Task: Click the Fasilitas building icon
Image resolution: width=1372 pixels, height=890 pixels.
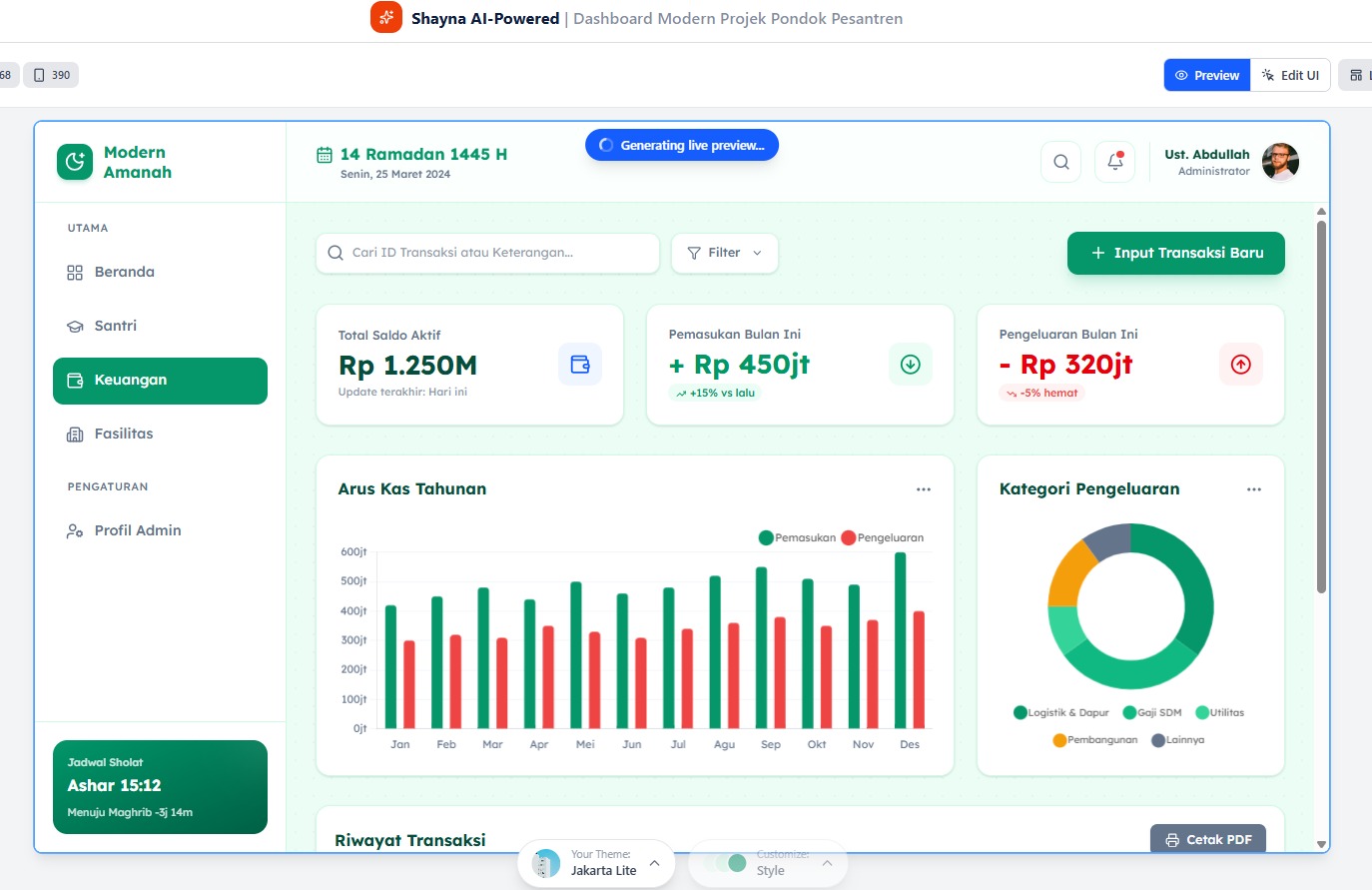Action: tap(75, 434)
